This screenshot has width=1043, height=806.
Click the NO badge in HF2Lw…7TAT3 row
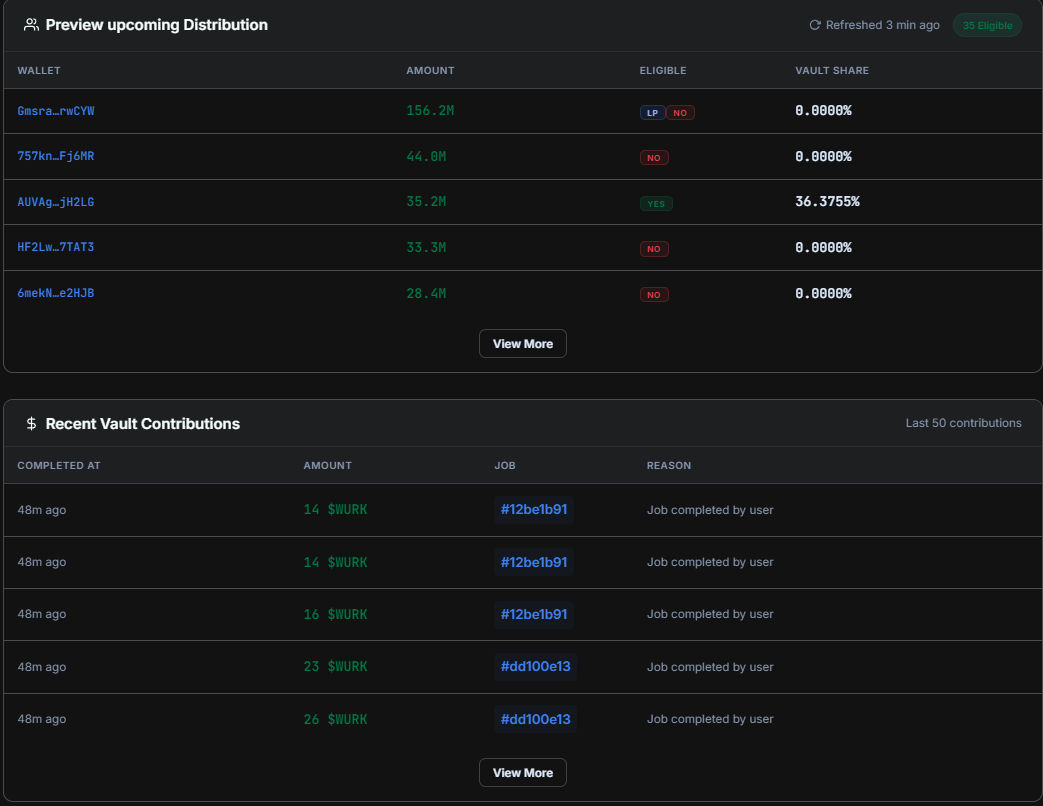[654, 249]
